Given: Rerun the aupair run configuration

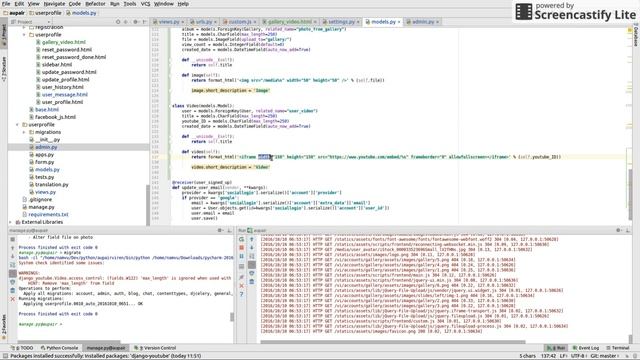Looking at the screenshot, I should (x=241, y=239).
